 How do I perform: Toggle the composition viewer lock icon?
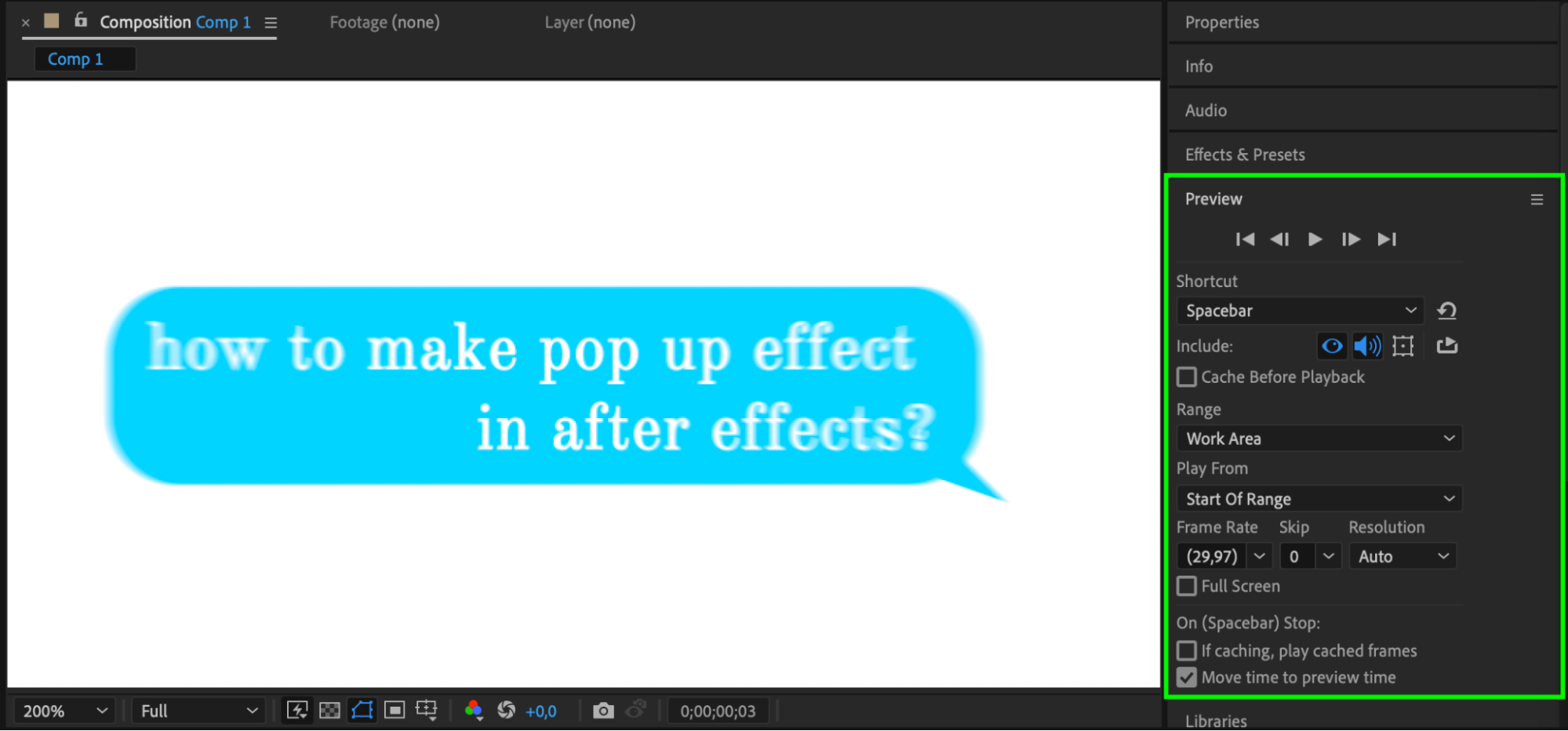(x=80, y=20)
